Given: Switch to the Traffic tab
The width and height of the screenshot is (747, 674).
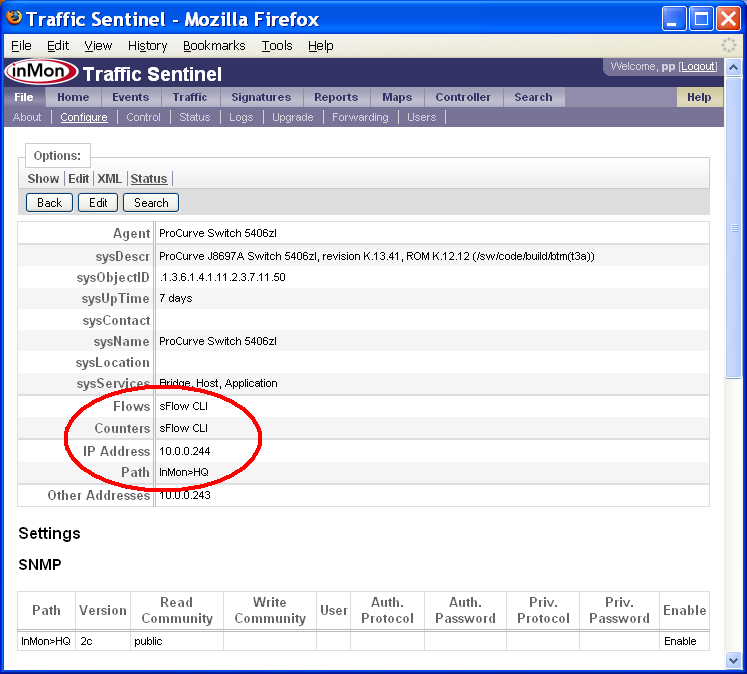Looking at the screenshot, I should click(189, 97).
